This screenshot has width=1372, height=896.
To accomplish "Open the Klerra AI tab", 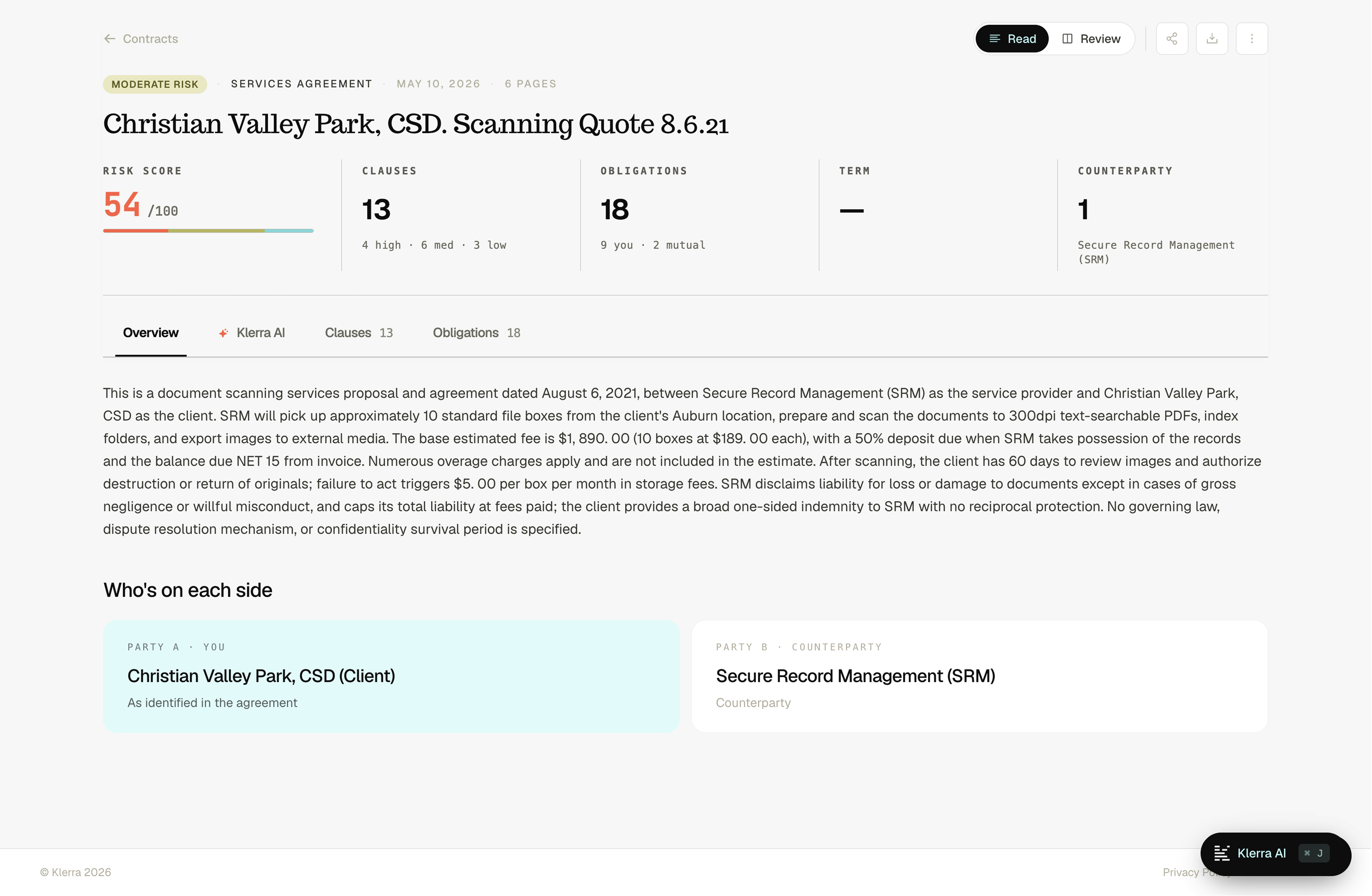I will 252,333.
